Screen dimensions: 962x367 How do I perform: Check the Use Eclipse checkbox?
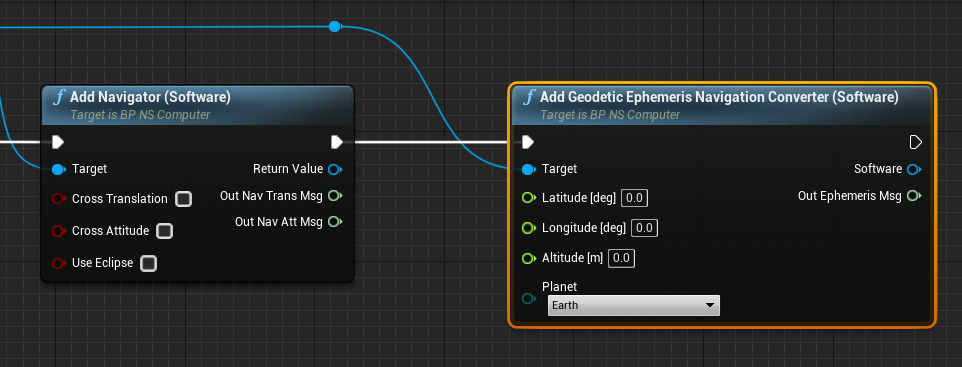148,263
